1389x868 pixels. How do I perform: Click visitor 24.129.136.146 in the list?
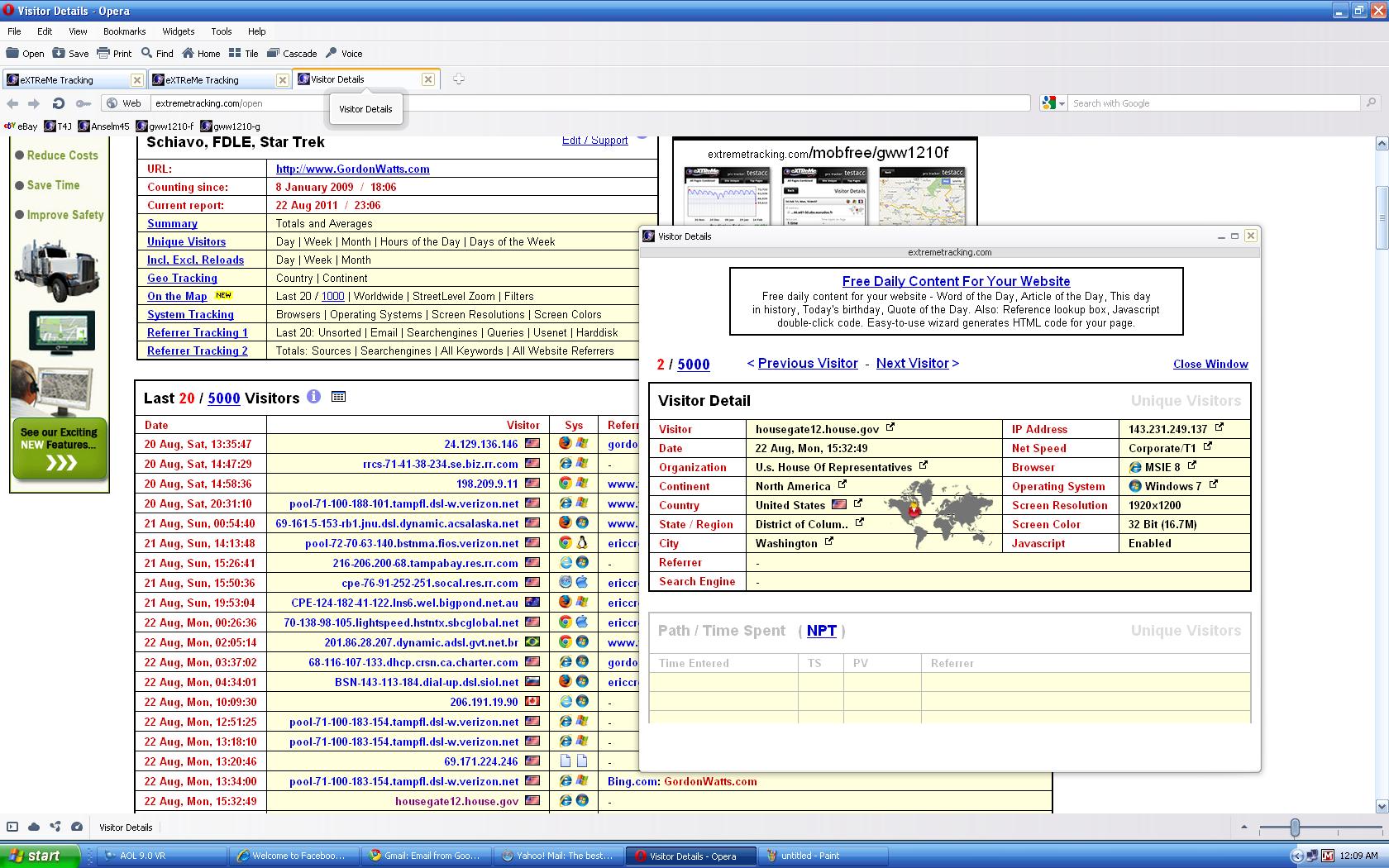coord(480,444)
